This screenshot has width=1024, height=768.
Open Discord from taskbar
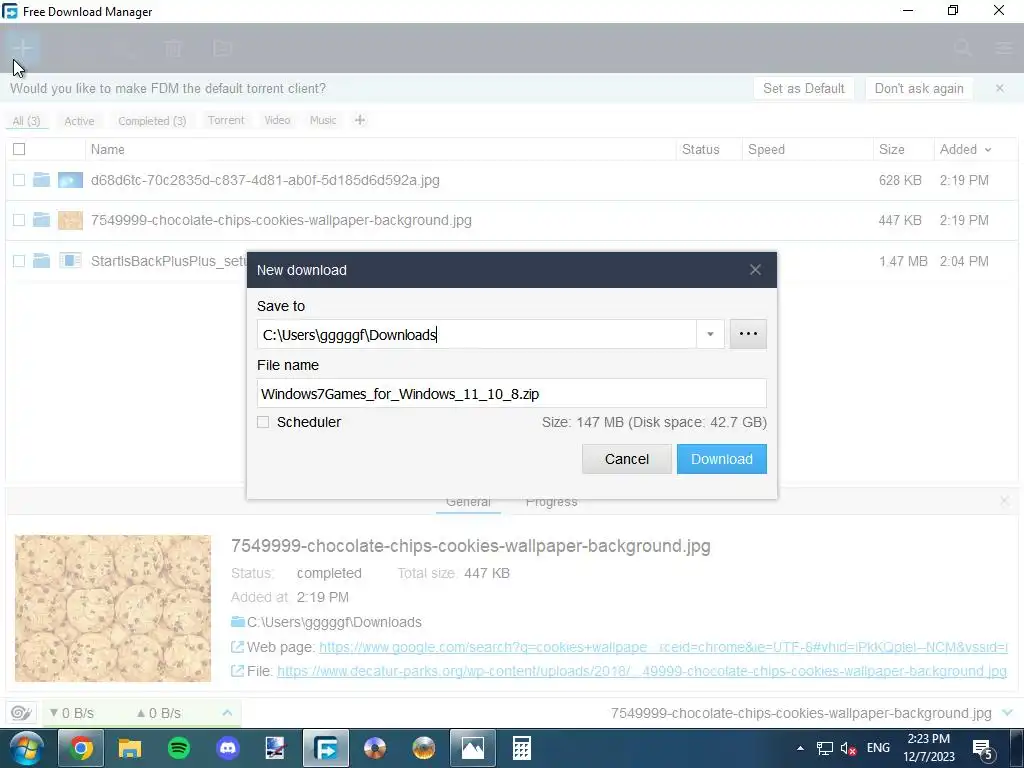(228, 748)
